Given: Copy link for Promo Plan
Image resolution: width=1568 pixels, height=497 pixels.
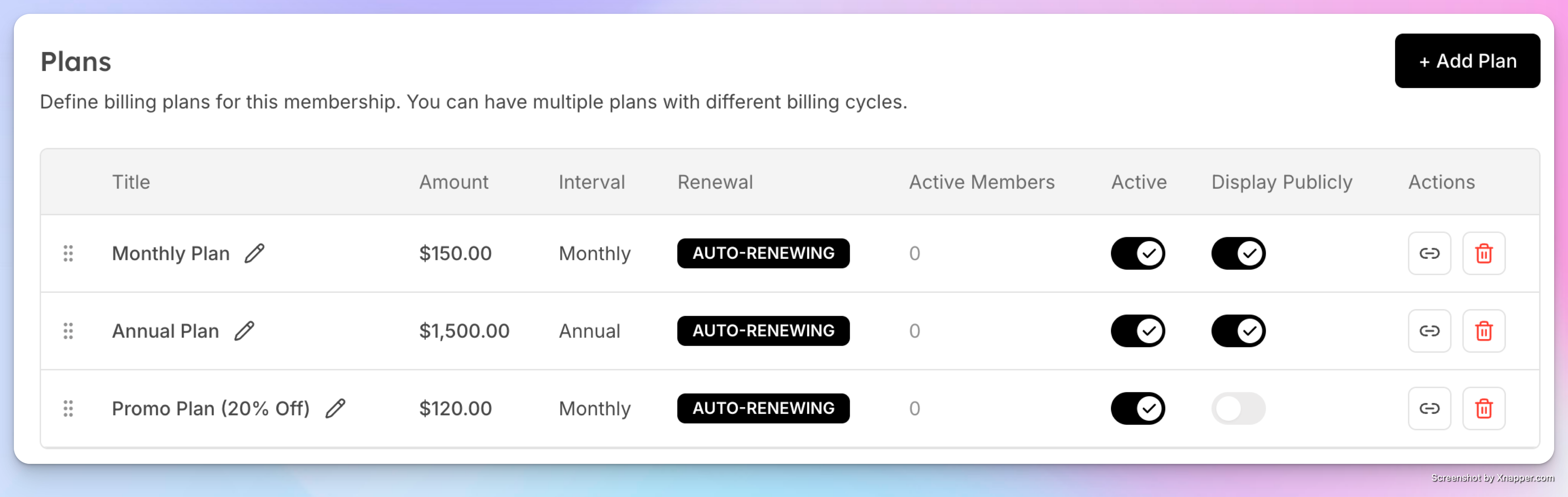Looking at the screenshot, I should (x=1429, y=408).
